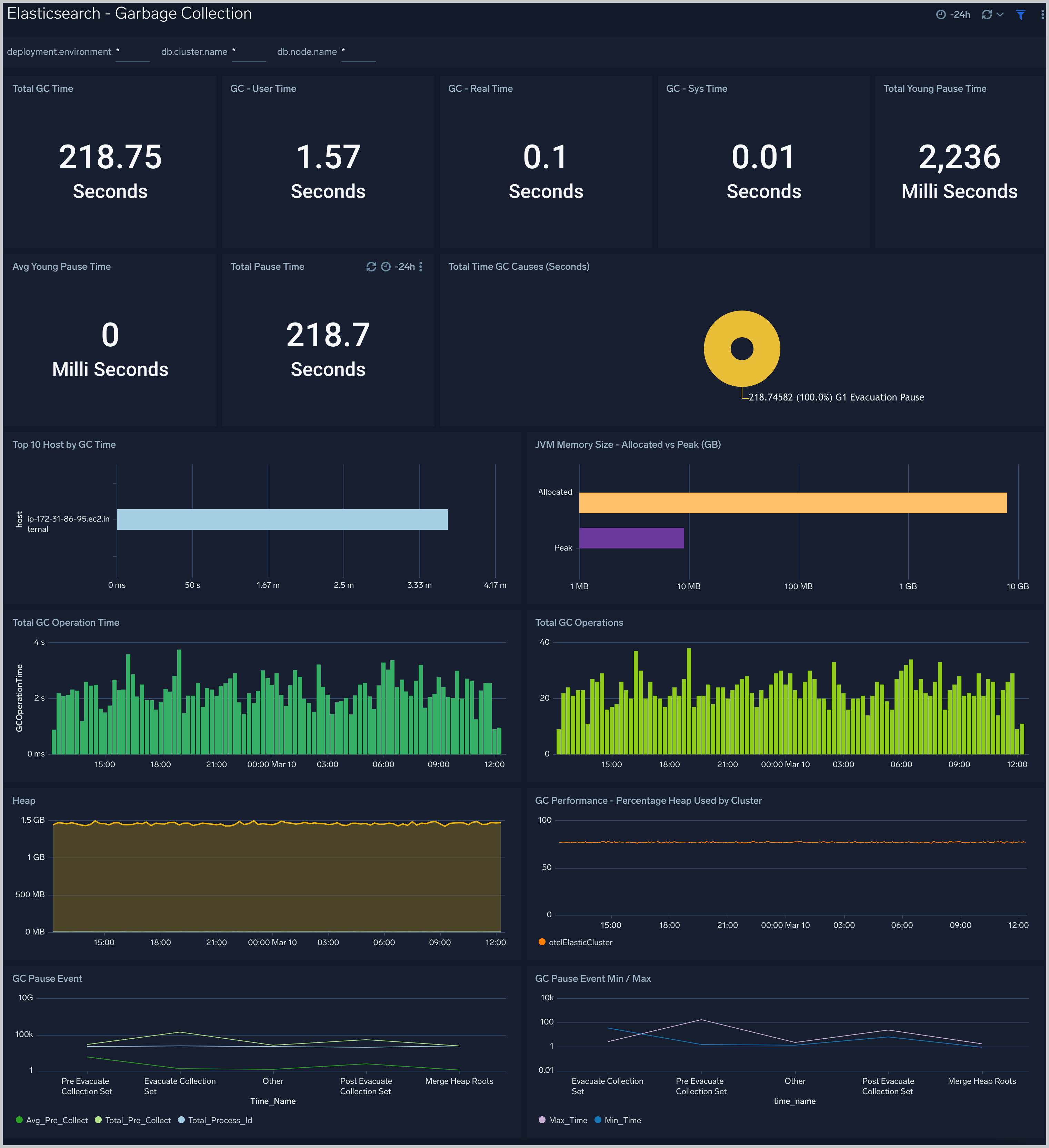Click the GCOperationTime y-axis label

tap(19, 698)
